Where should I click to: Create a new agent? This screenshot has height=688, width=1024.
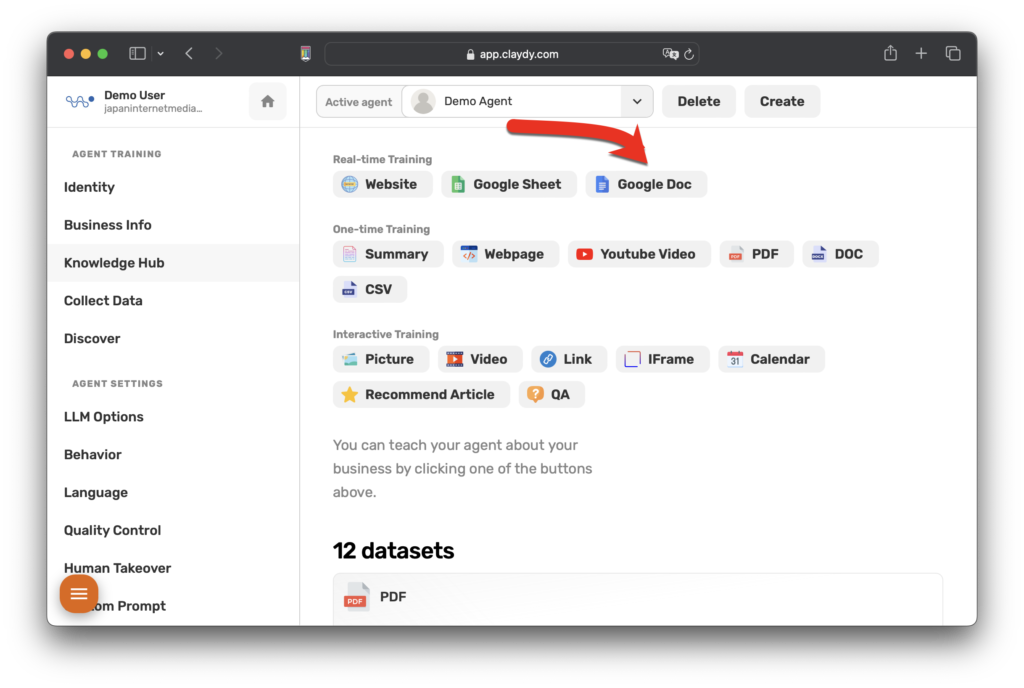(781, 102)
